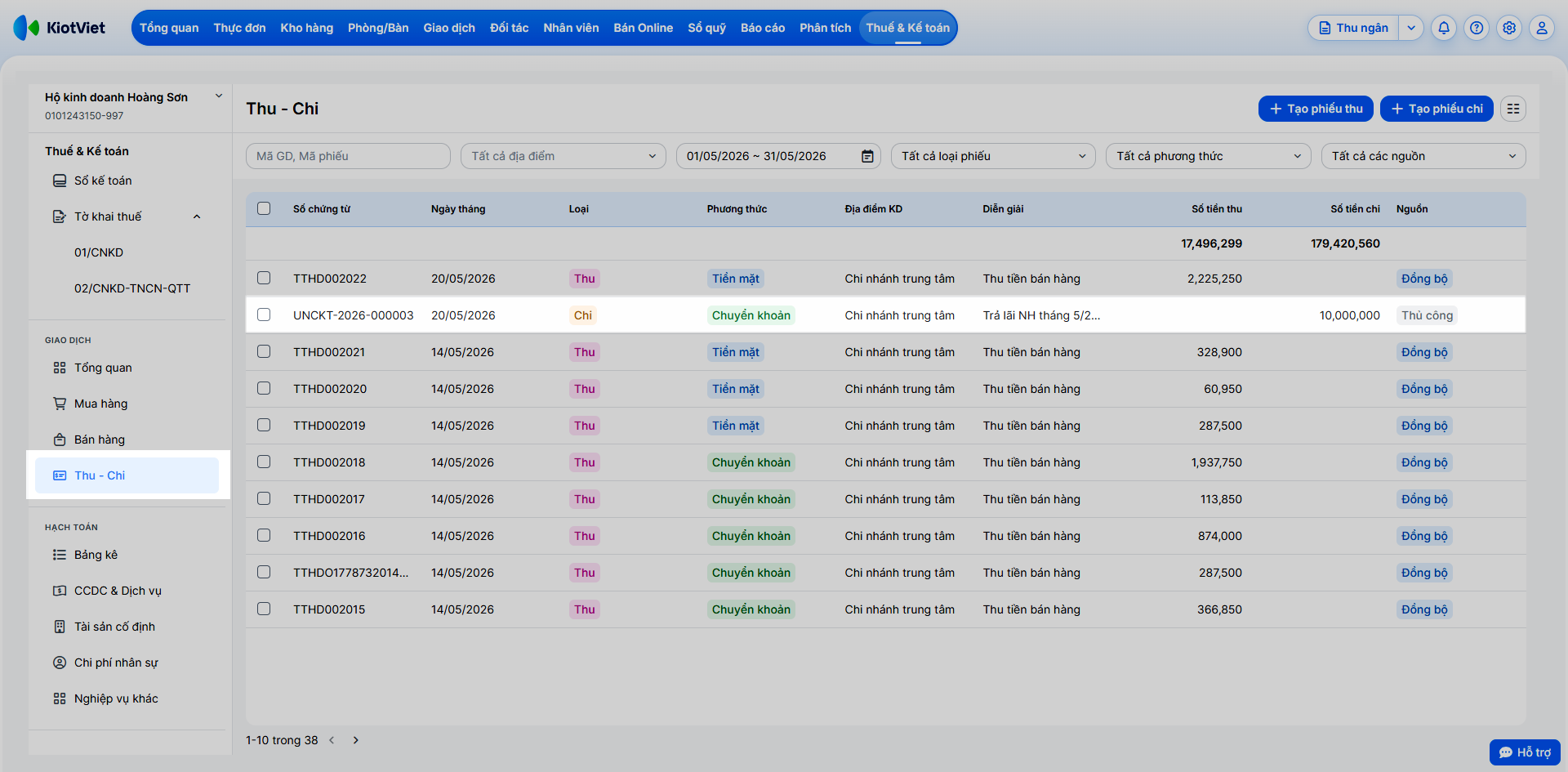Focus the Mã GD, Mã phiếu search field
The width and height of the screenshot is (1568, 772).
tap(348, 156)
